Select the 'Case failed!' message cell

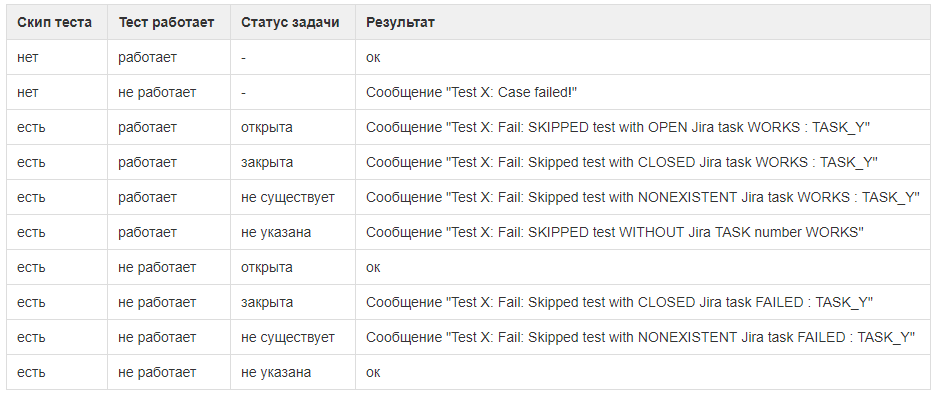[x=472, y=92]
